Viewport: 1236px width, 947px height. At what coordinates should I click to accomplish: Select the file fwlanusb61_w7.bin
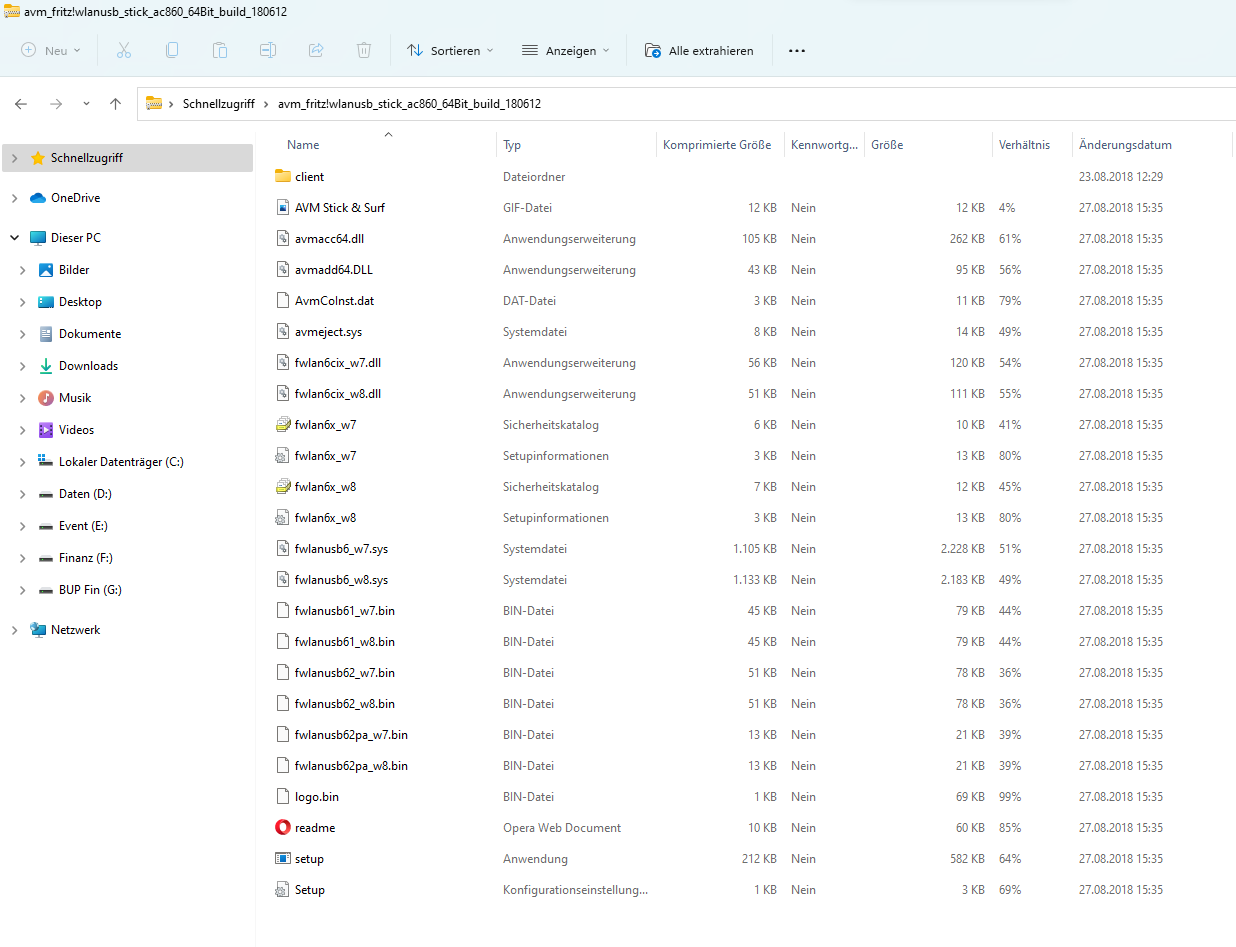coord(345,610)
